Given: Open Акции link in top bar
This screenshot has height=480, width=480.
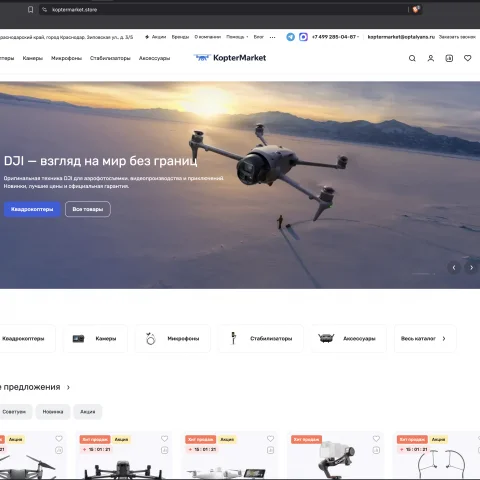Looking at the screenshot, I should coord(155,37).
